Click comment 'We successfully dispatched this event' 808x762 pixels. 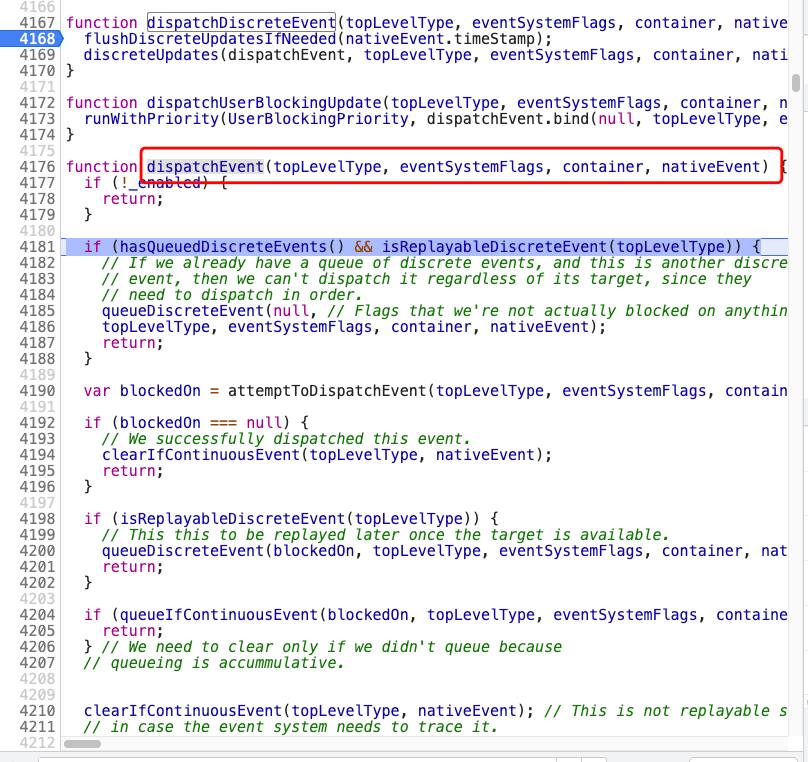[286, 438]
